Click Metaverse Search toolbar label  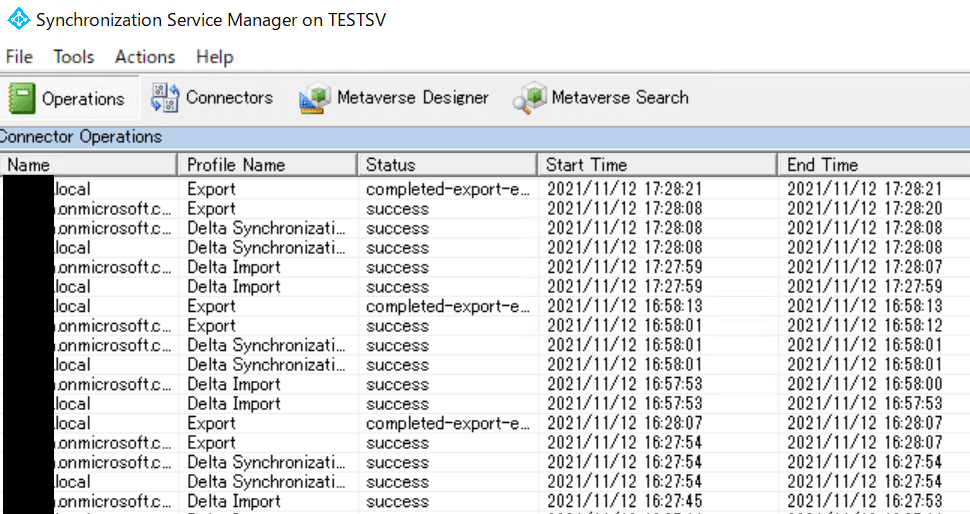pyautogui.click(x=620, y=98)
